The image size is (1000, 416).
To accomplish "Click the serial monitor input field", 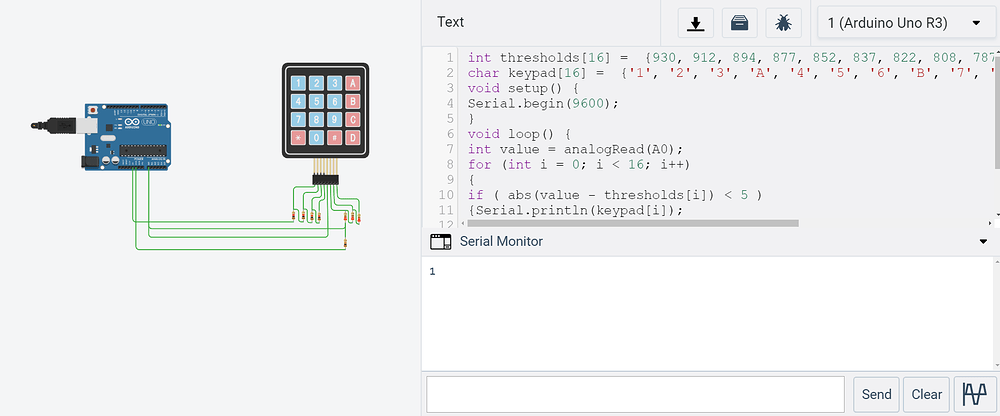I will pos(636,394).
